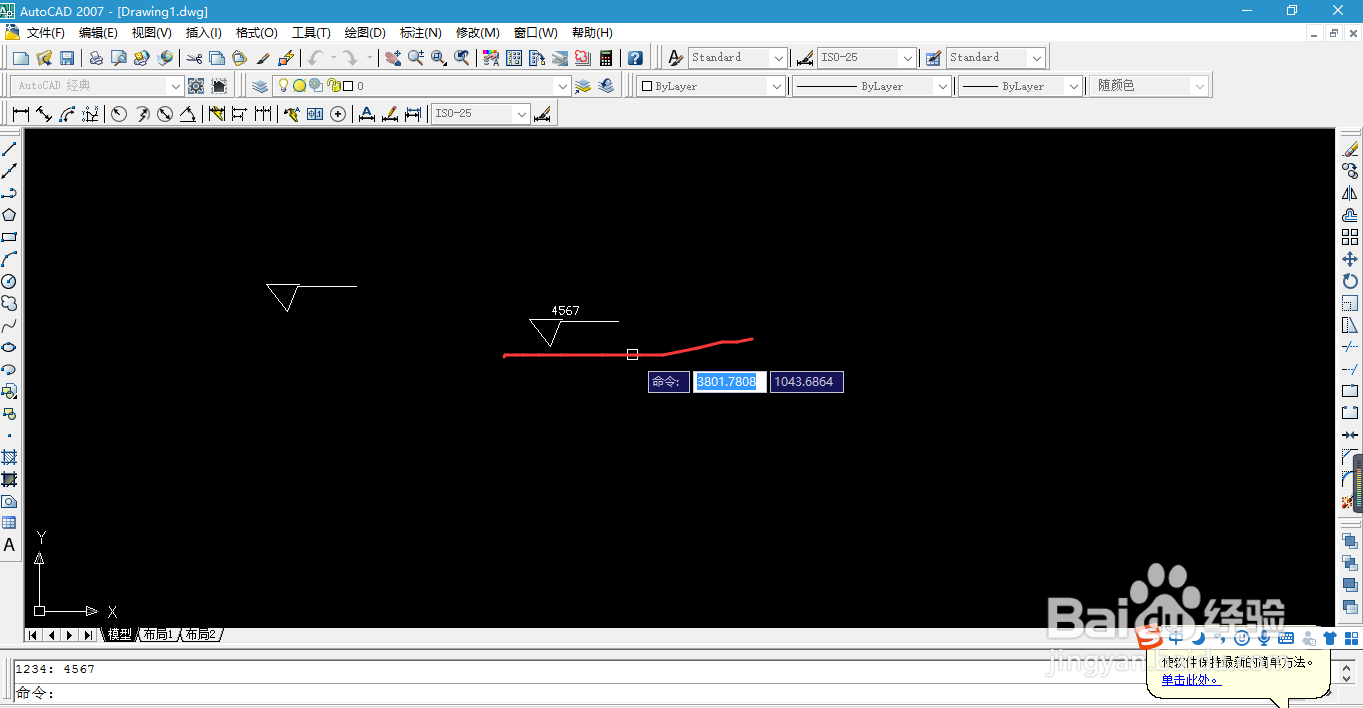
Task: Open the 文件(F) menu
Action: pyautogui.click(x=46, y=33)
